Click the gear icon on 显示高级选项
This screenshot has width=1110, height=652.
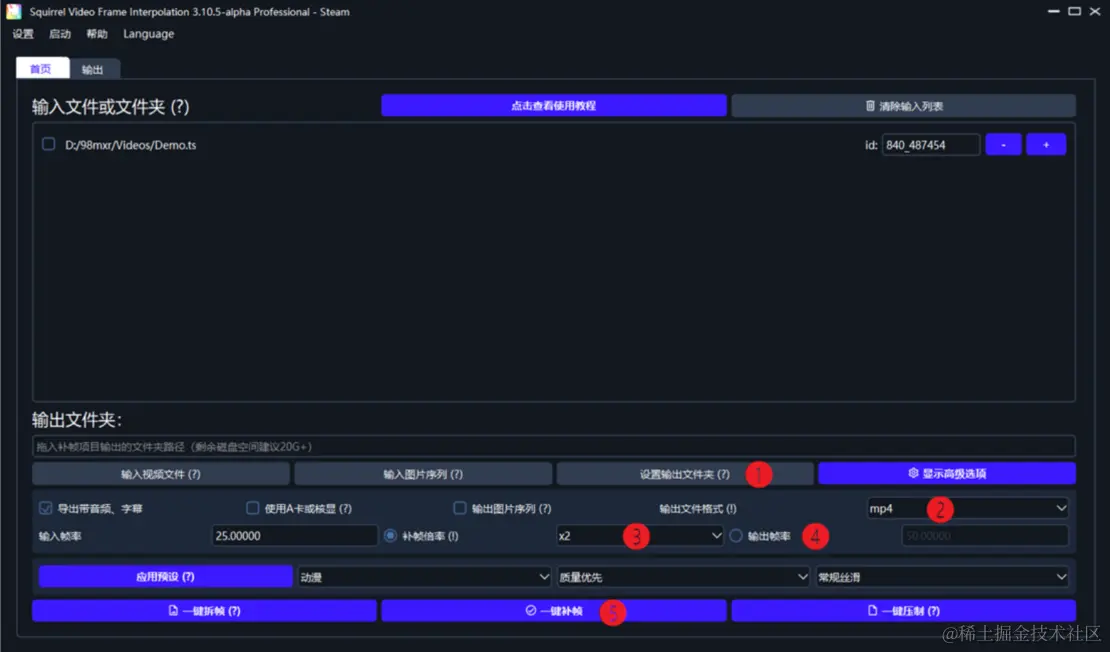tap(913, 473)
